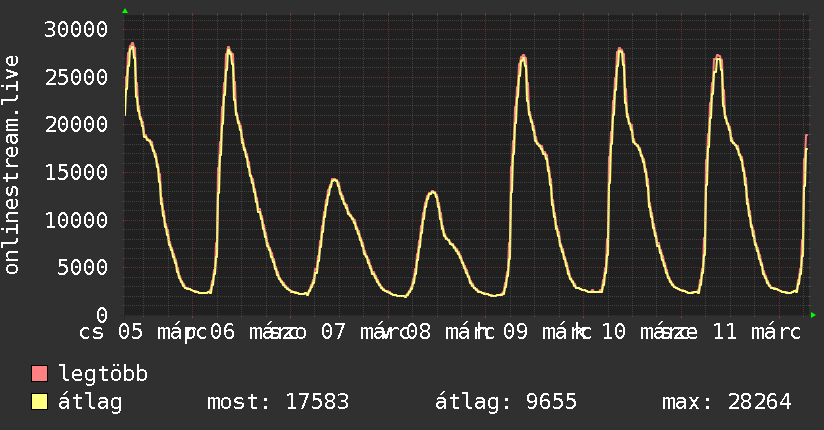The height and width of the screenshot is (430, 824).
Task: Click the cs 05 márc date label
Action: point(142,332)
